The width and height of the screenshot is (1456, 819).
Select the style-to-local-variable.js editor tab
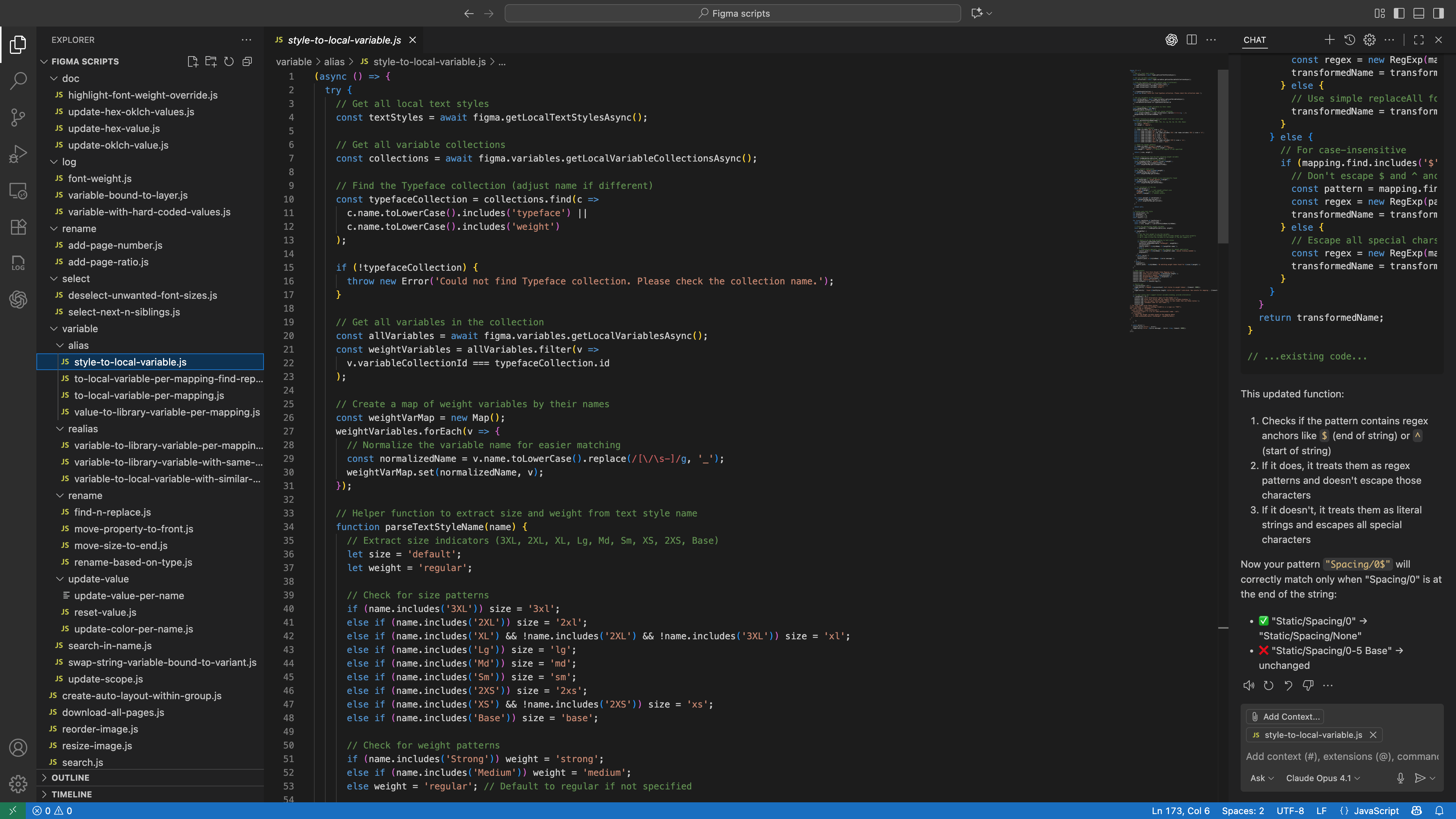[344, 40]
